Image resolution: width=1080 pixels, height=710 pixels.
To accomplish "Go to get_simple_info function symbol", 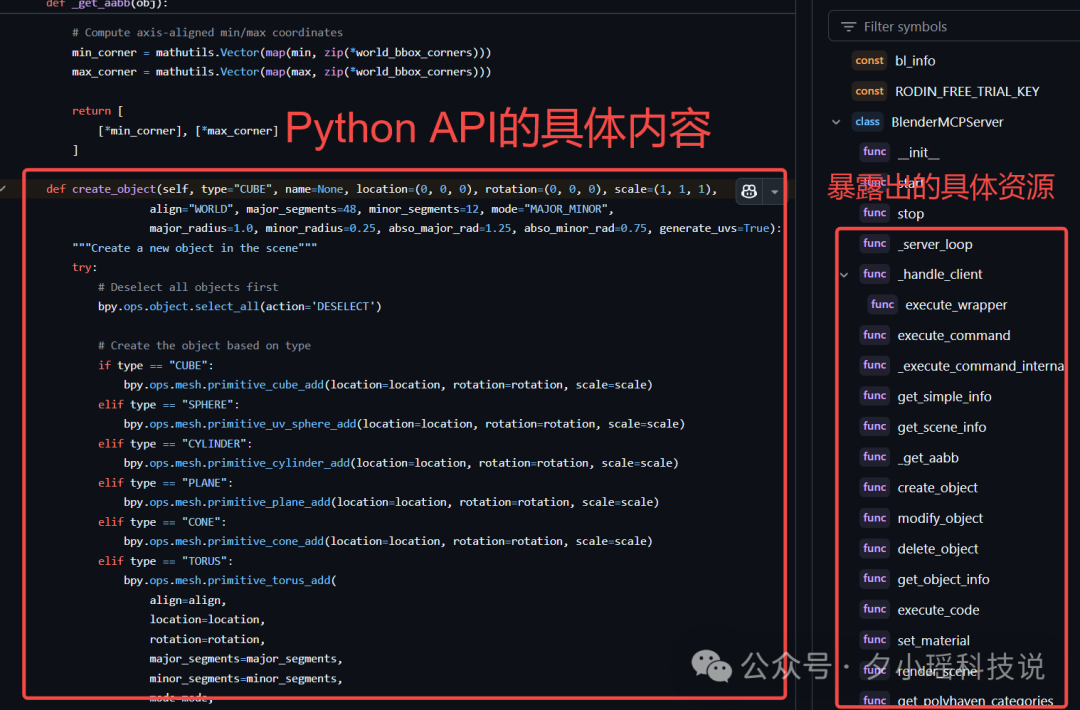I will click(944, 397).
